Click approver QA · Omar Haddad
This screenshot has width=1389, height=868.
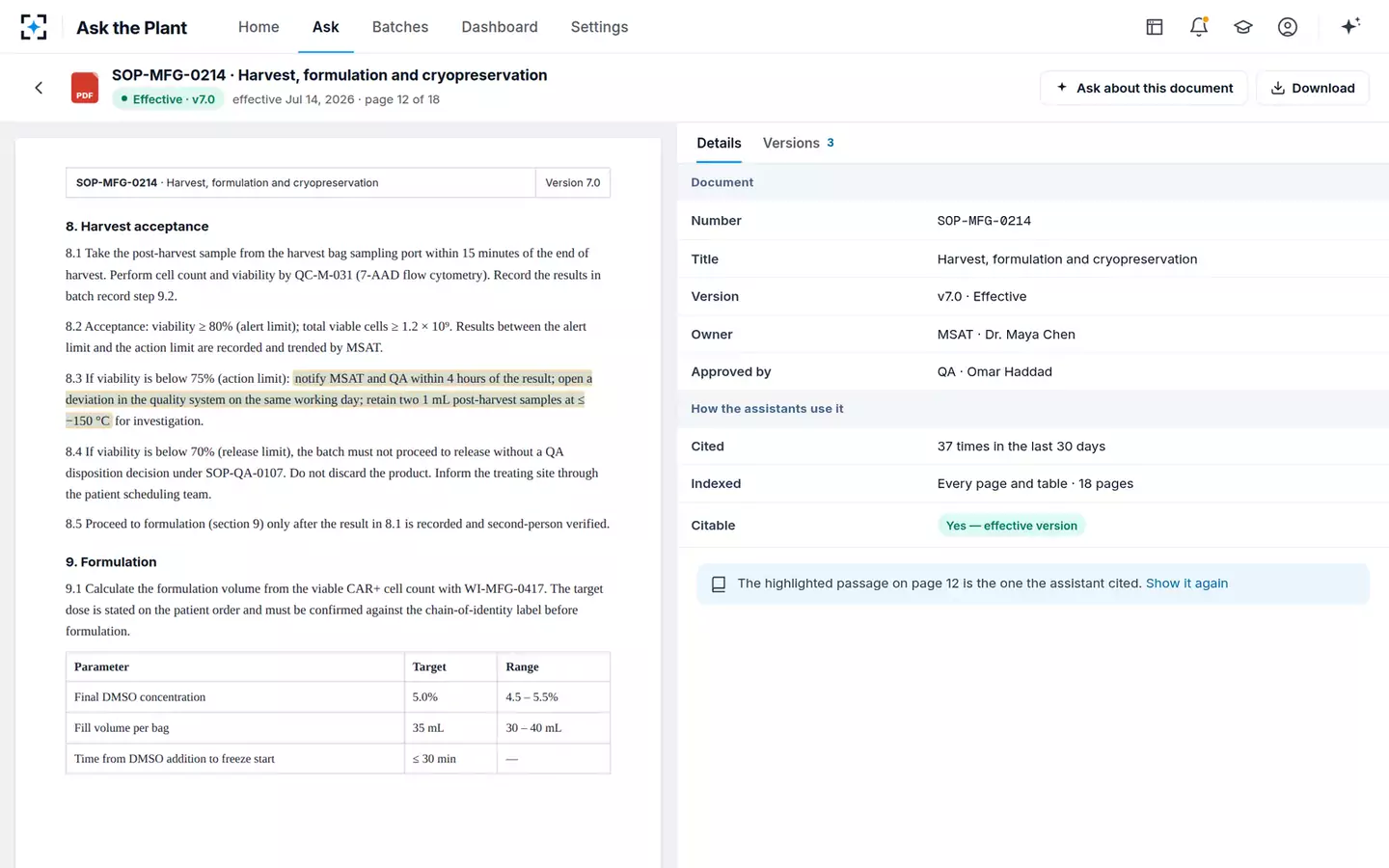[x=994, y=371]
